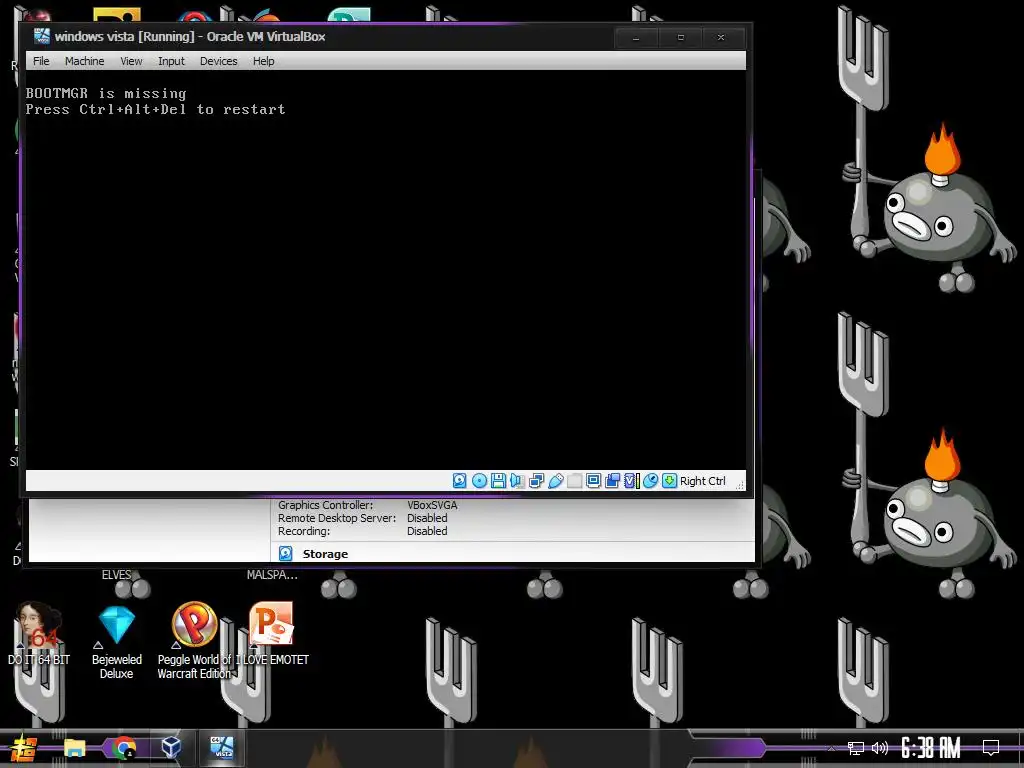This screenshot has width=1024, height=768.
Task: Open the audio indicator in the status bar
Action: pyautogui.click(x=517, y=481)
